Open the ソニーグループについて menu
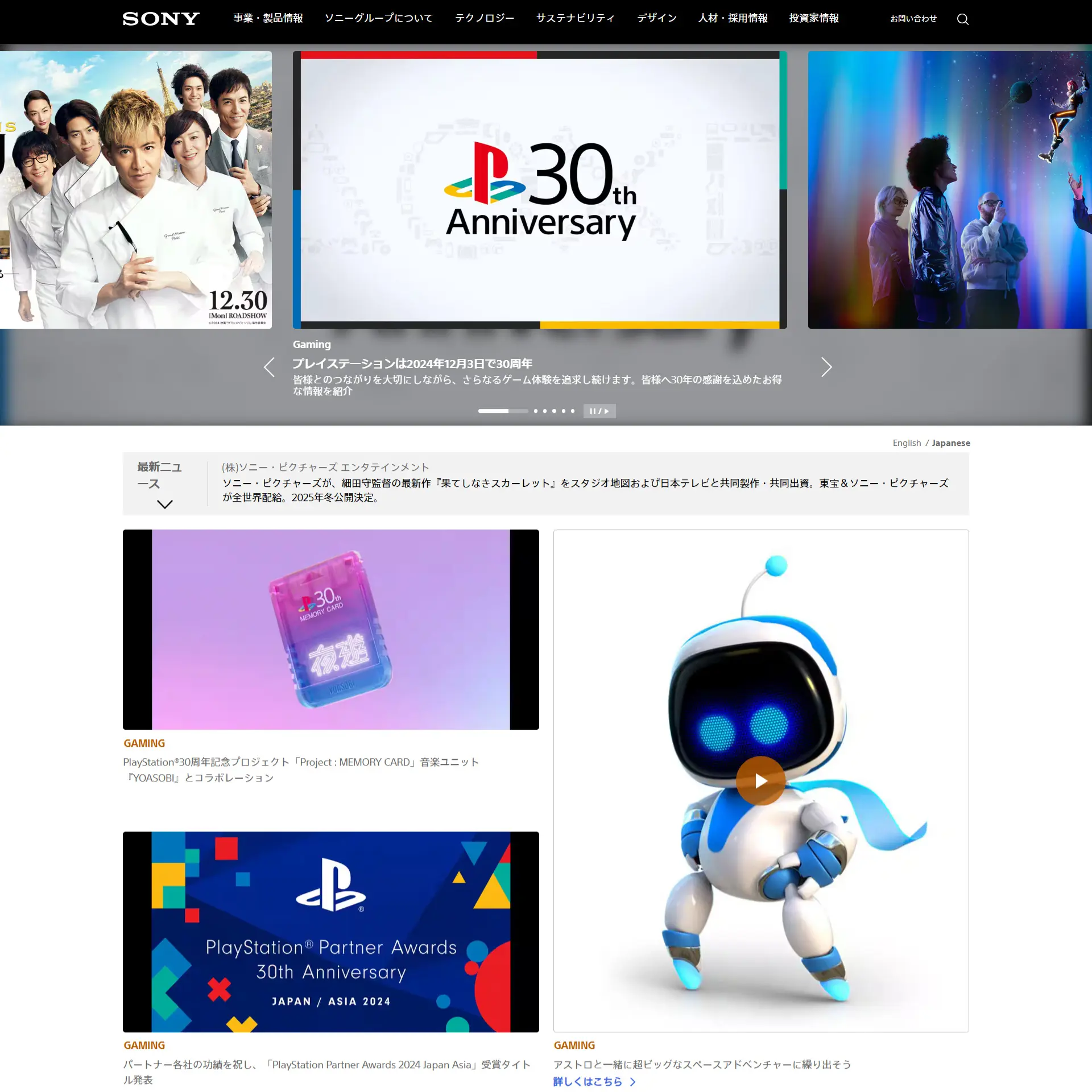This screenshot has width=1092, height=1092. pos(379,18)
